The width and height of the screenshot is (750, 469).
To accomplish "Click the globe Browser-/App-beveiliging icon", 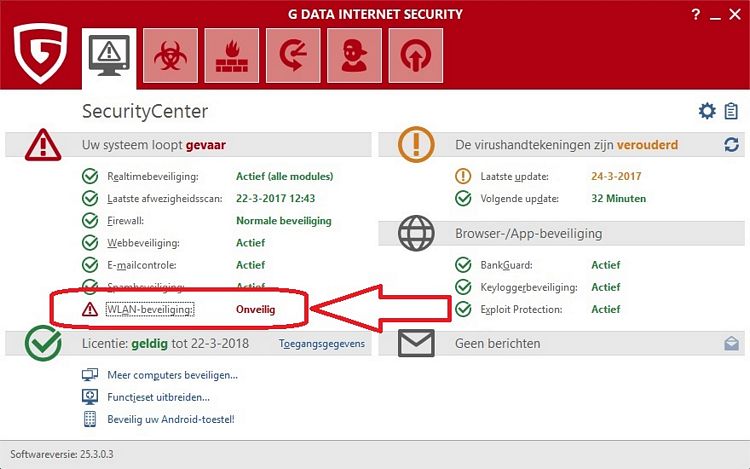I will (x=416, y=233).
